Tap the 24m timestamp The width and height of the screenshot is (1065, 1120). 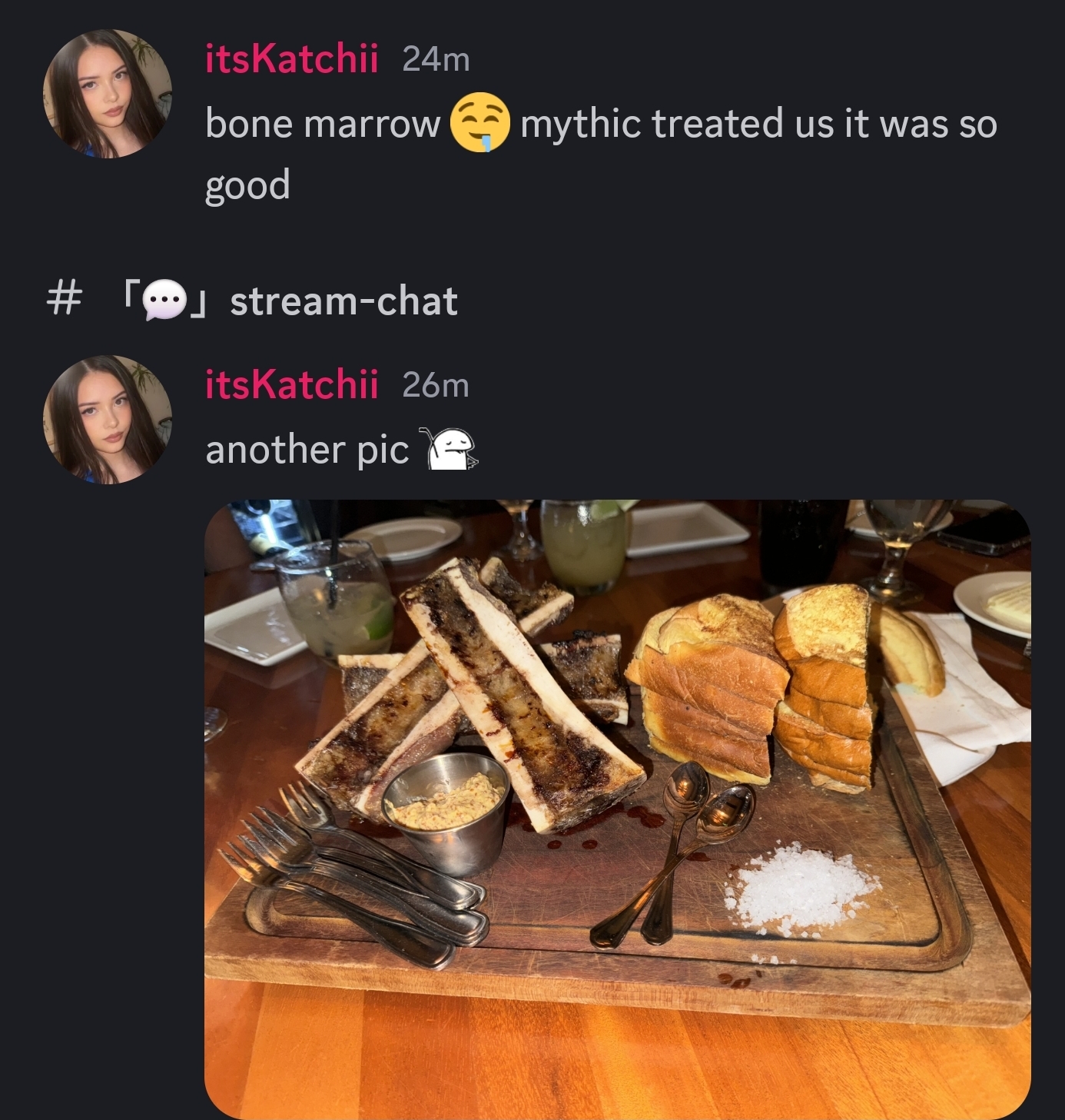click(436, 60)
